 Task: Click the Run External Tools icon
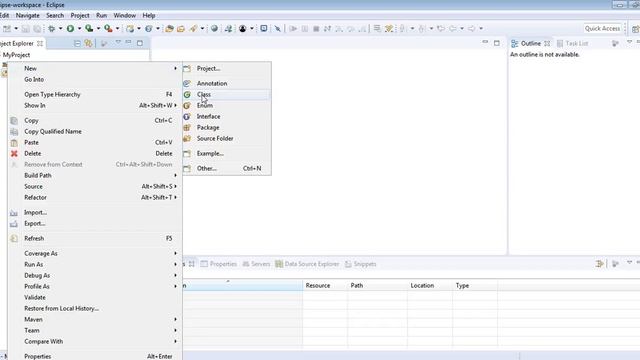point(108,29)
